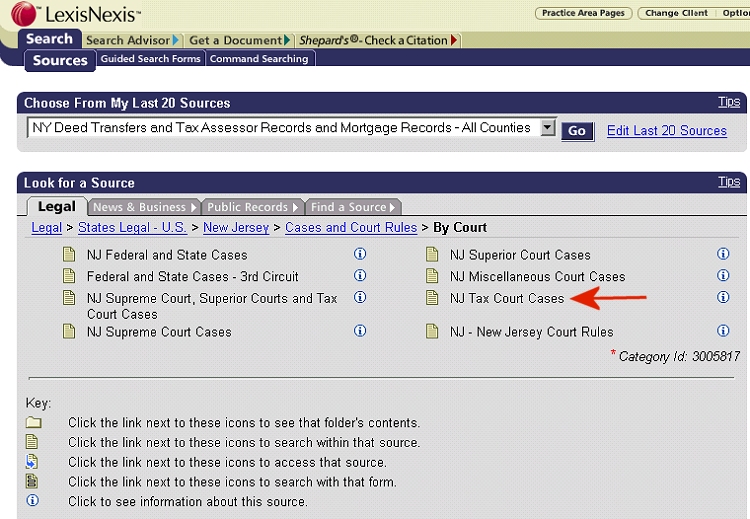The width and height of the screenshot is (750, 519).
Task: Open NJ Superior Court Cases source
Action: [x=520, y=255]
